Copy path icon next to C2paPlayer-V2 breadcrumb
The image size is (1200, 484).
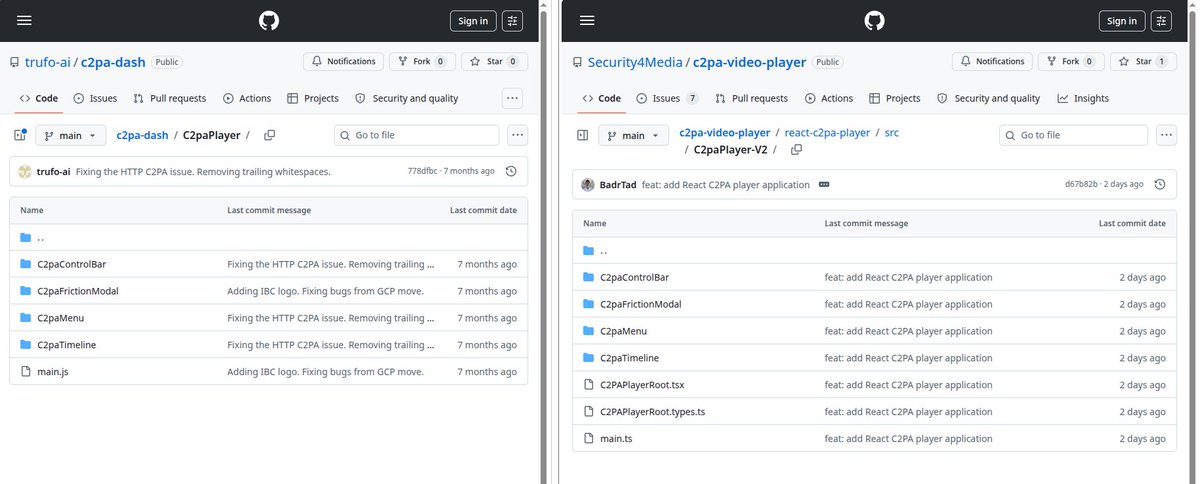click(796, 150)
